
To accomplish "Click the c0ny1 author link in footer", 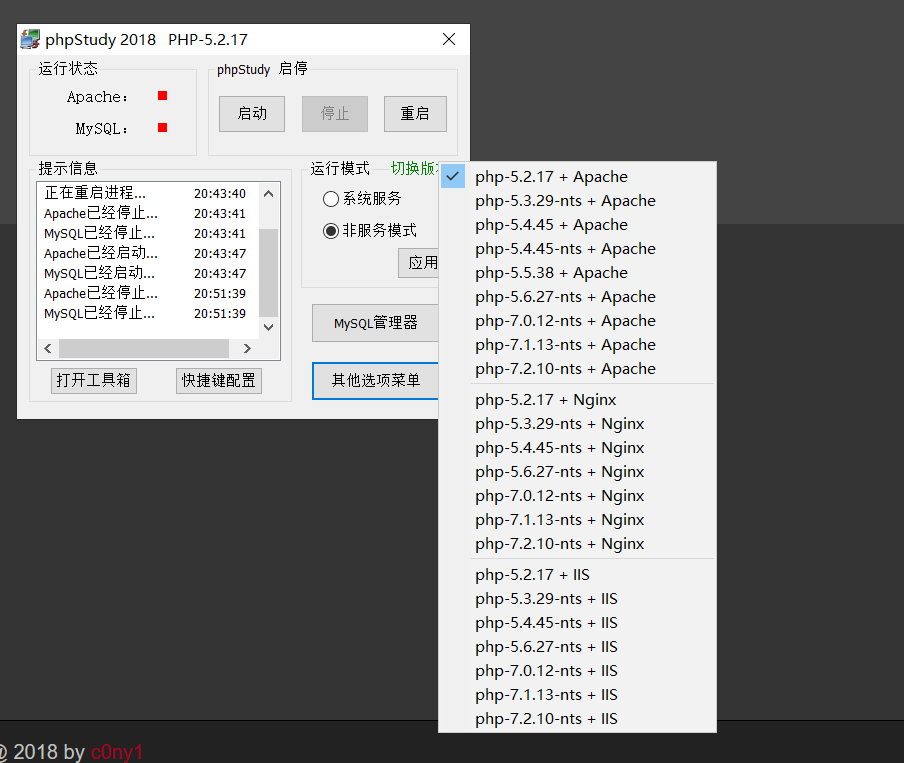I will pos(116,752).
